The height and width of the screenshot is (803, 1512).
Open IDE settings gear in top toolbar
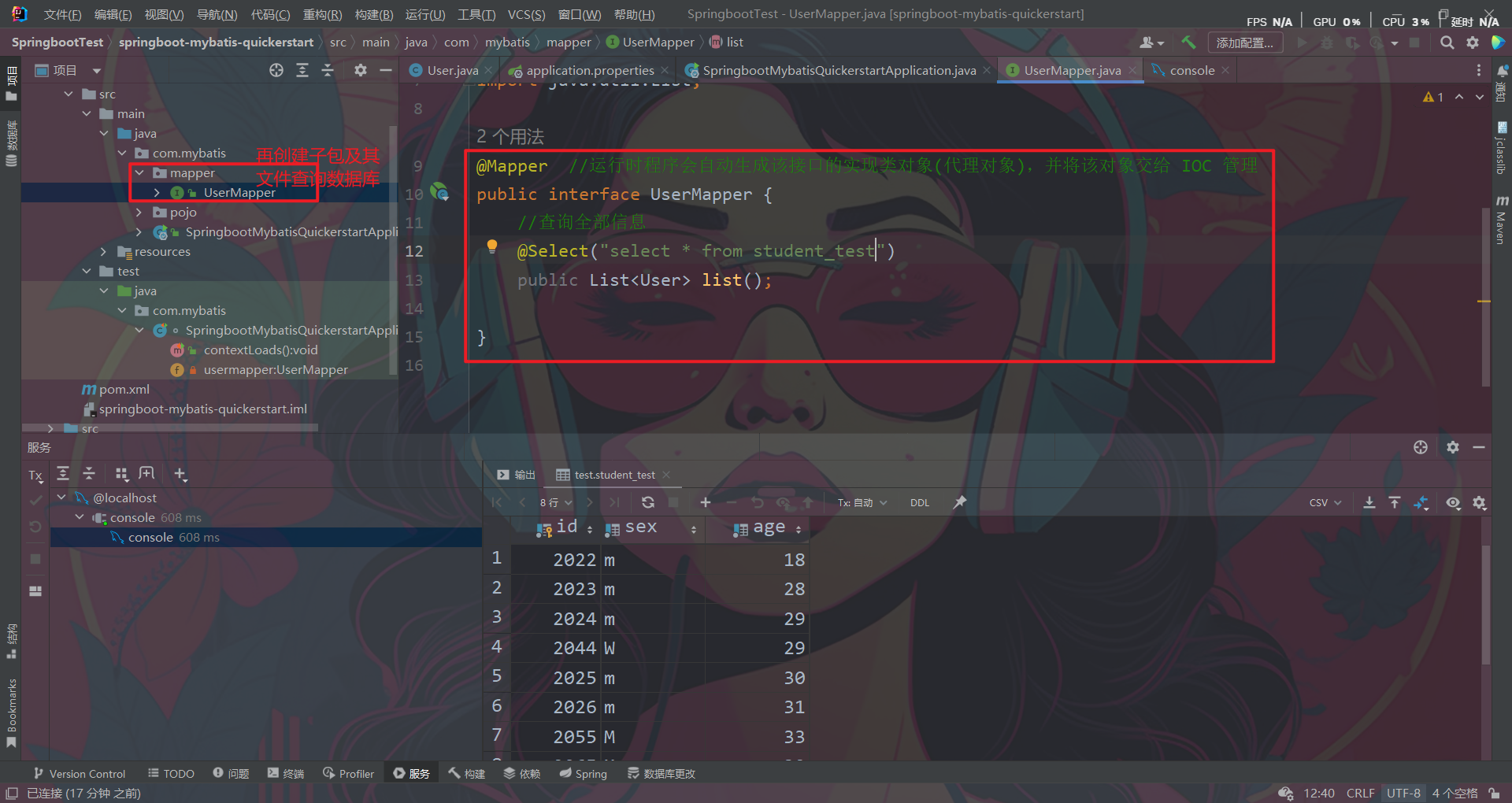pyautogui.click(x=1473, y=43)
